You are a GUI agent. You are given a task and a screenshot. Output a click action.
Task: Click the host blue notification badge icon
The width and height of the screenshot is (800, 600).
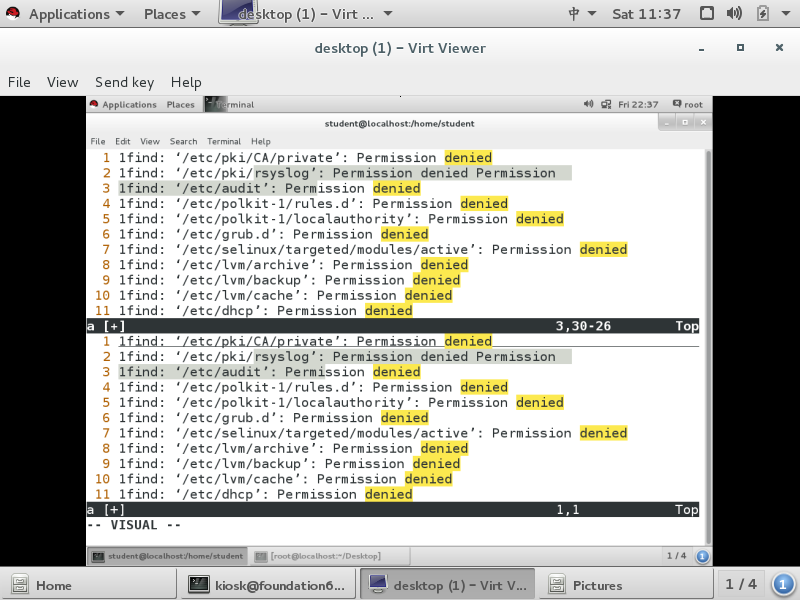point(783,585)
